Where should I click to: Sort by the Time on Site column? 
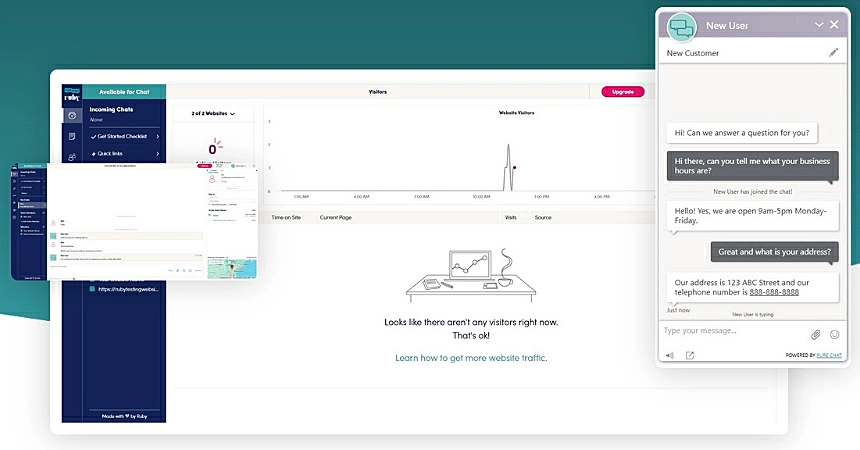click(286, 217)
